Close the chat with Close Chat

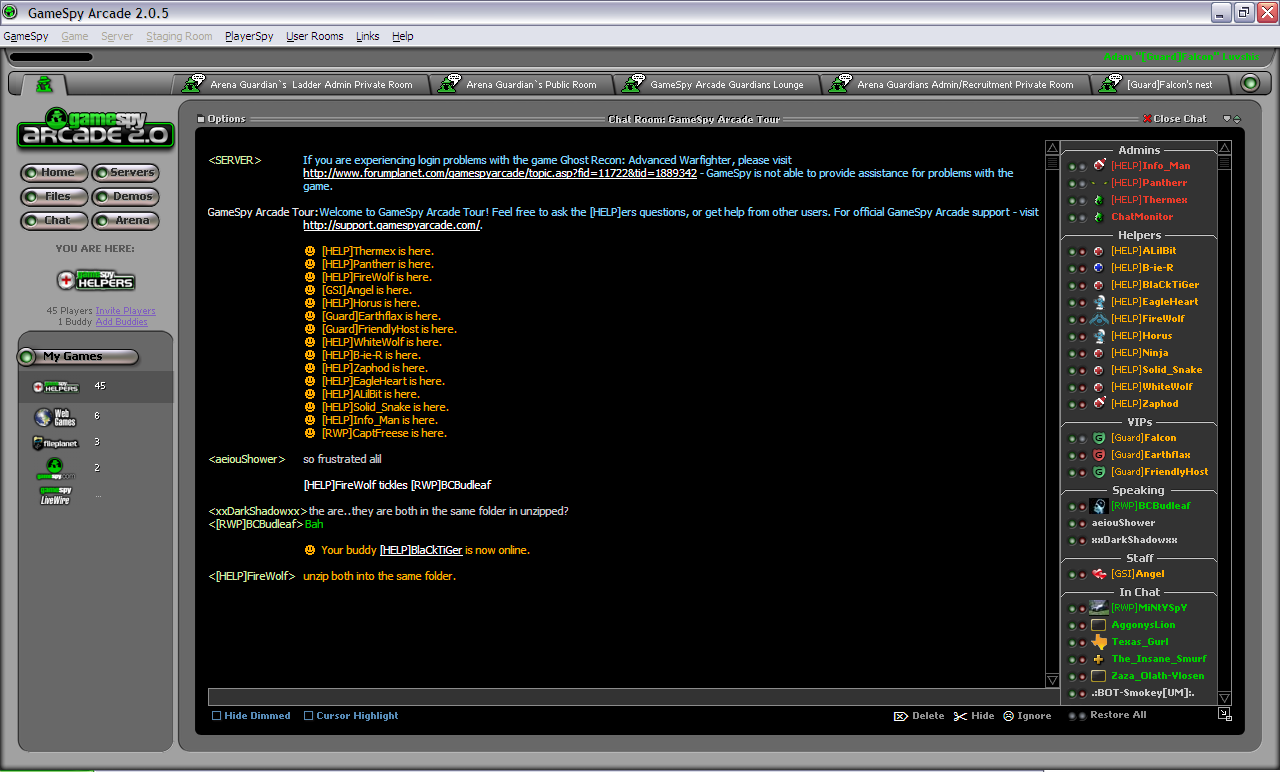[x=1175, y=119]
